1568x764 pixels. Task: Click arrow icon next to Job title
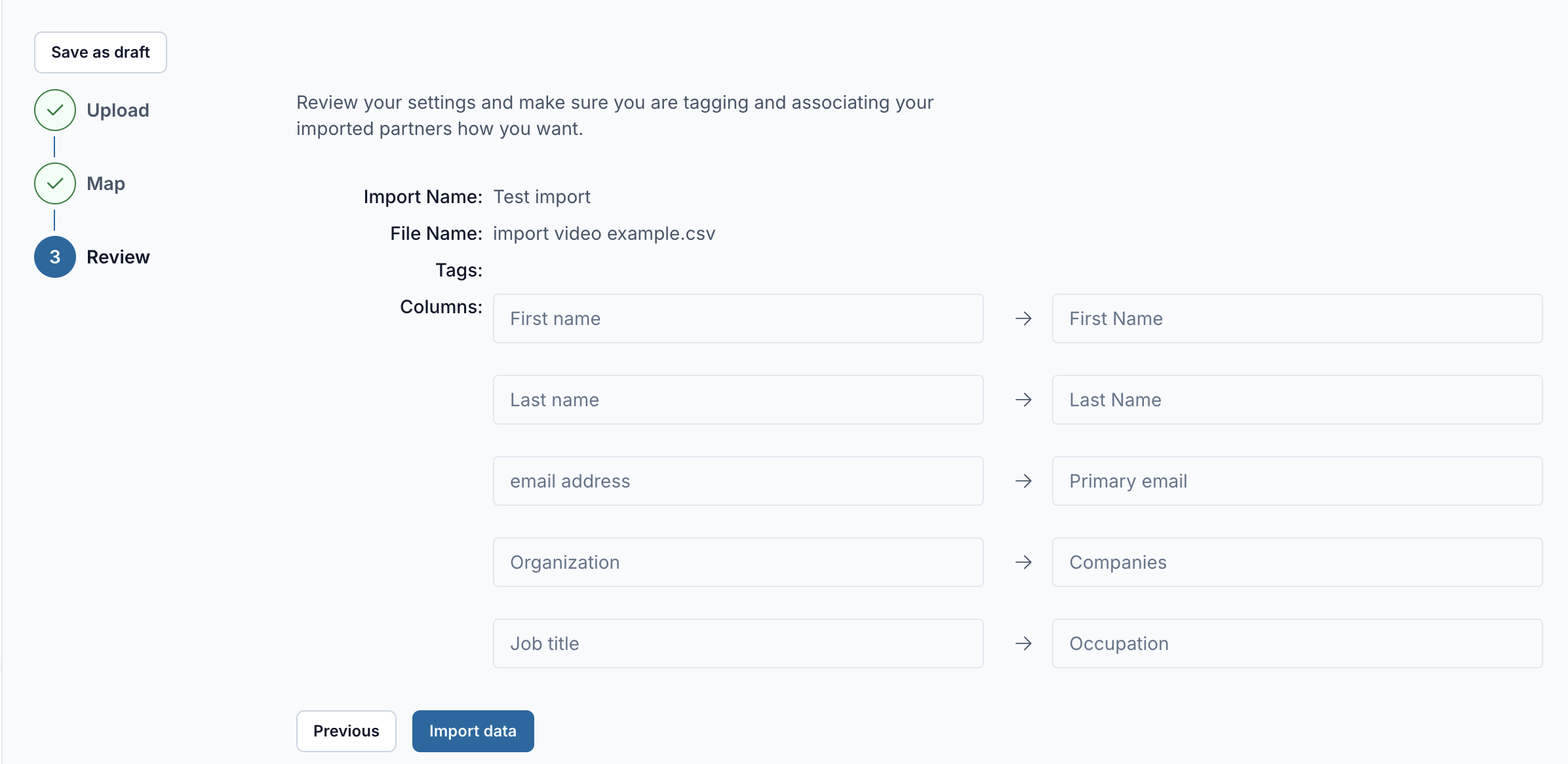pyautogui.click(x=1023, y=643)
